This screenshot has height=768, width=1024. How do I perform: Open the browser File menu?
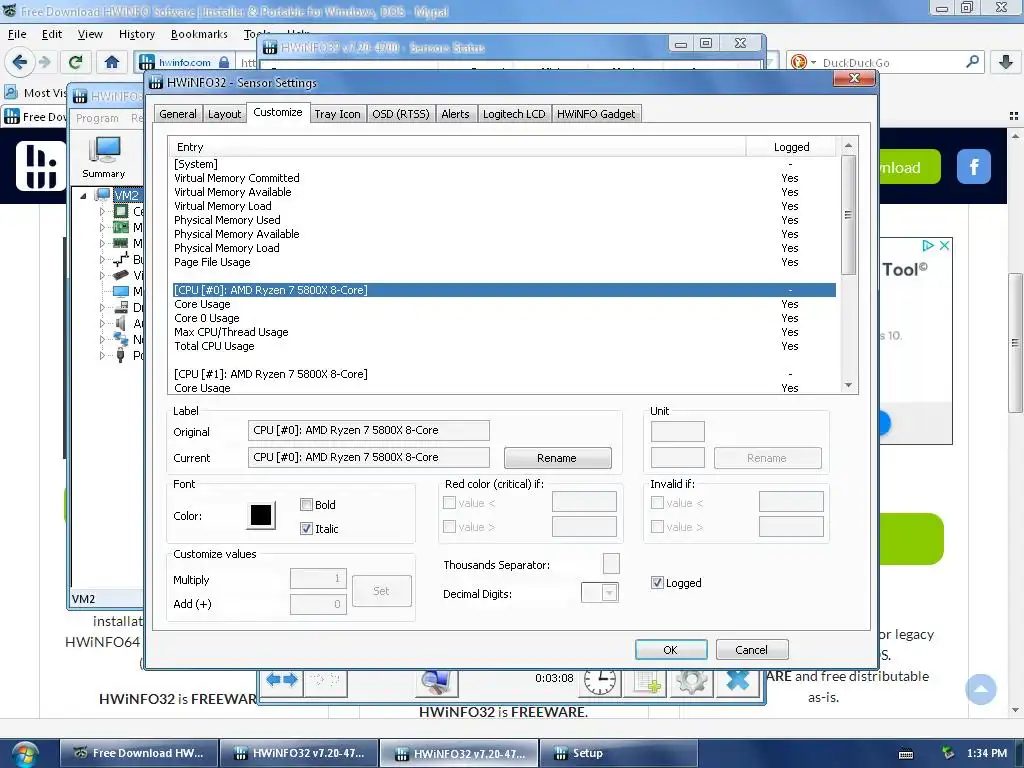[x=17, y=34]
